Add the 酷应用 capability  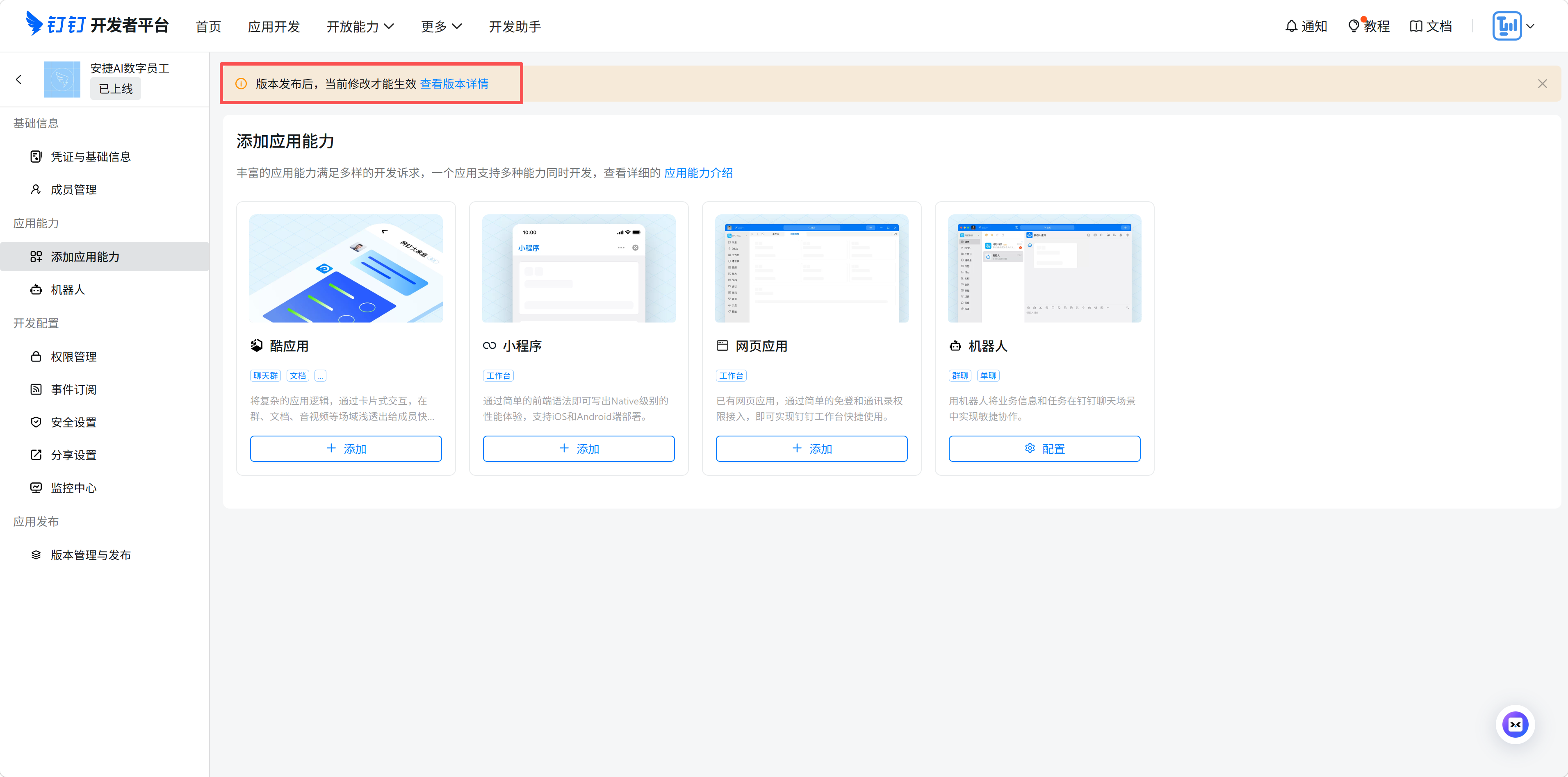346,448
